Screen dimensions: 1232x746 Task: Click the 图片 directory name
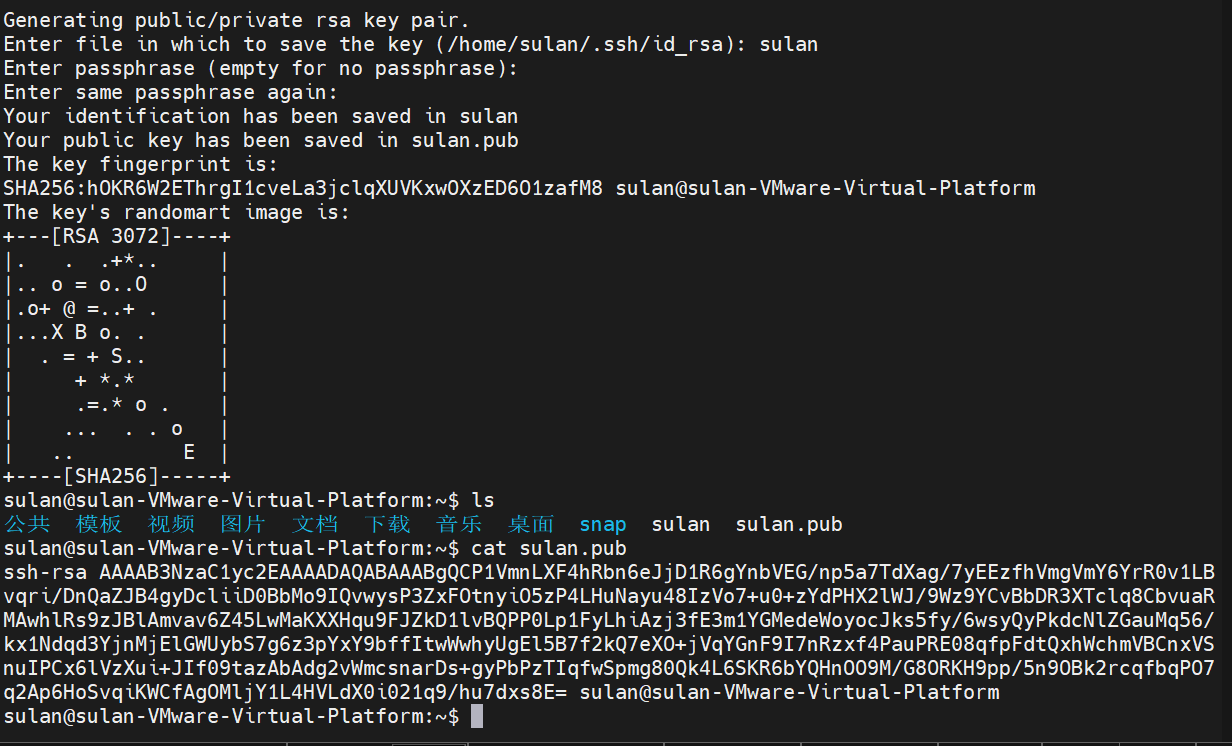pos(243,524)
